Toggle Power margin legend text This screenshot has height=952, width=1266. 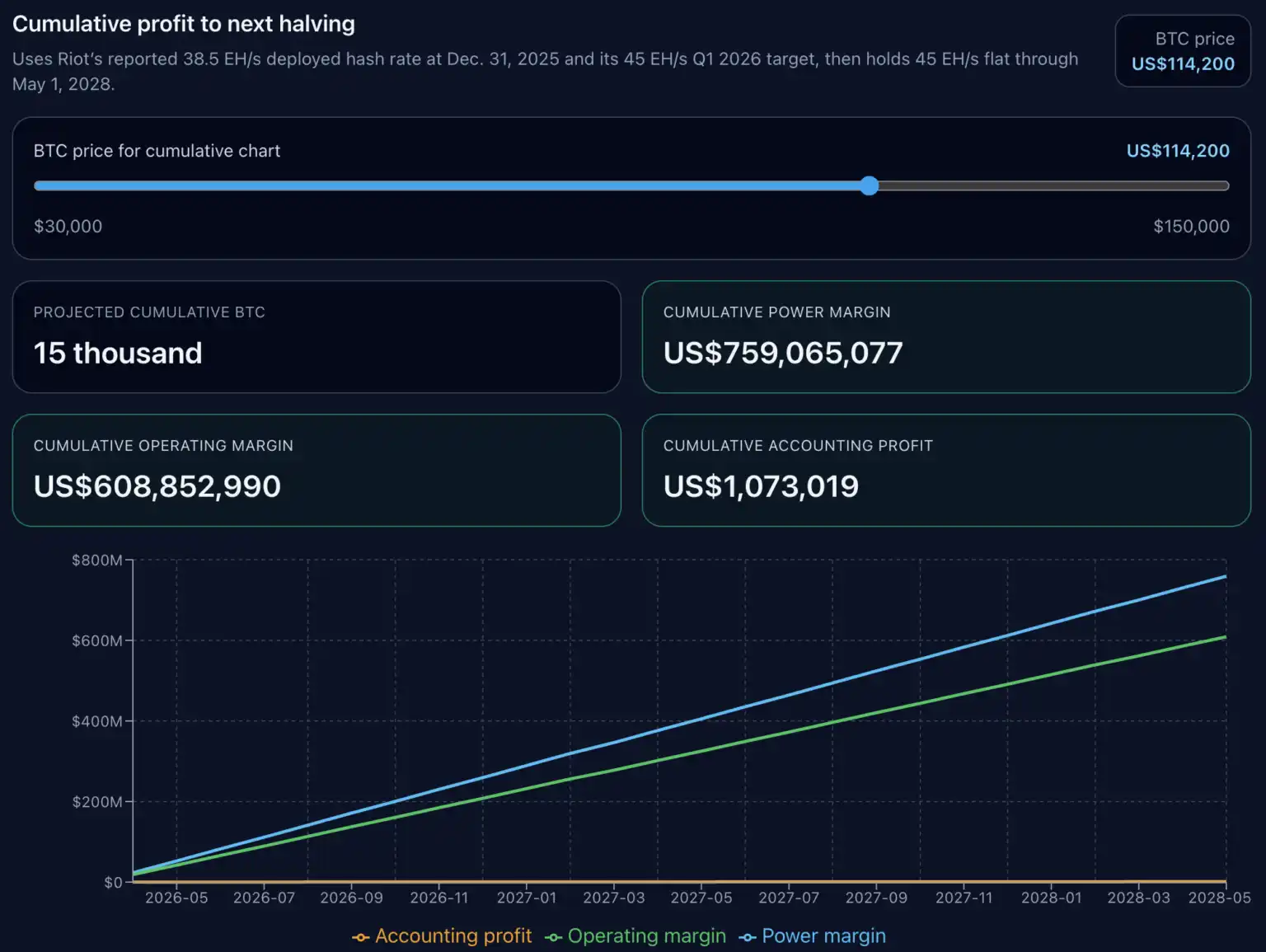point(823,936)
